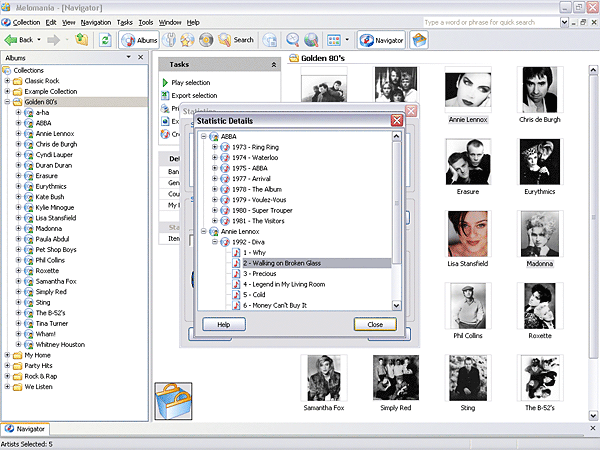This screenshot has width=600, height=450.
Task: Open the Tools menu
Action: [146, 22]
